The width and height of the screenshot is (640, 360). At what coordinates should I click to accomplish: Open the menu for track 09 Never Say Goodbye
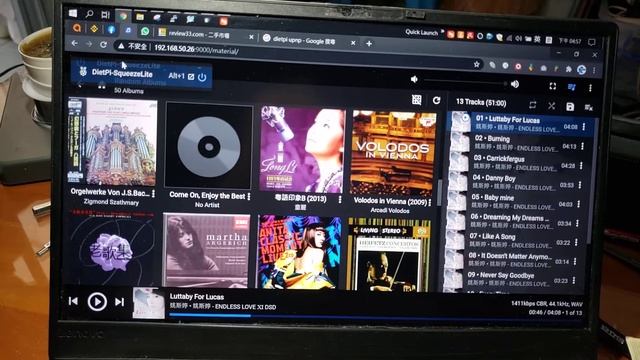point(574,280)
